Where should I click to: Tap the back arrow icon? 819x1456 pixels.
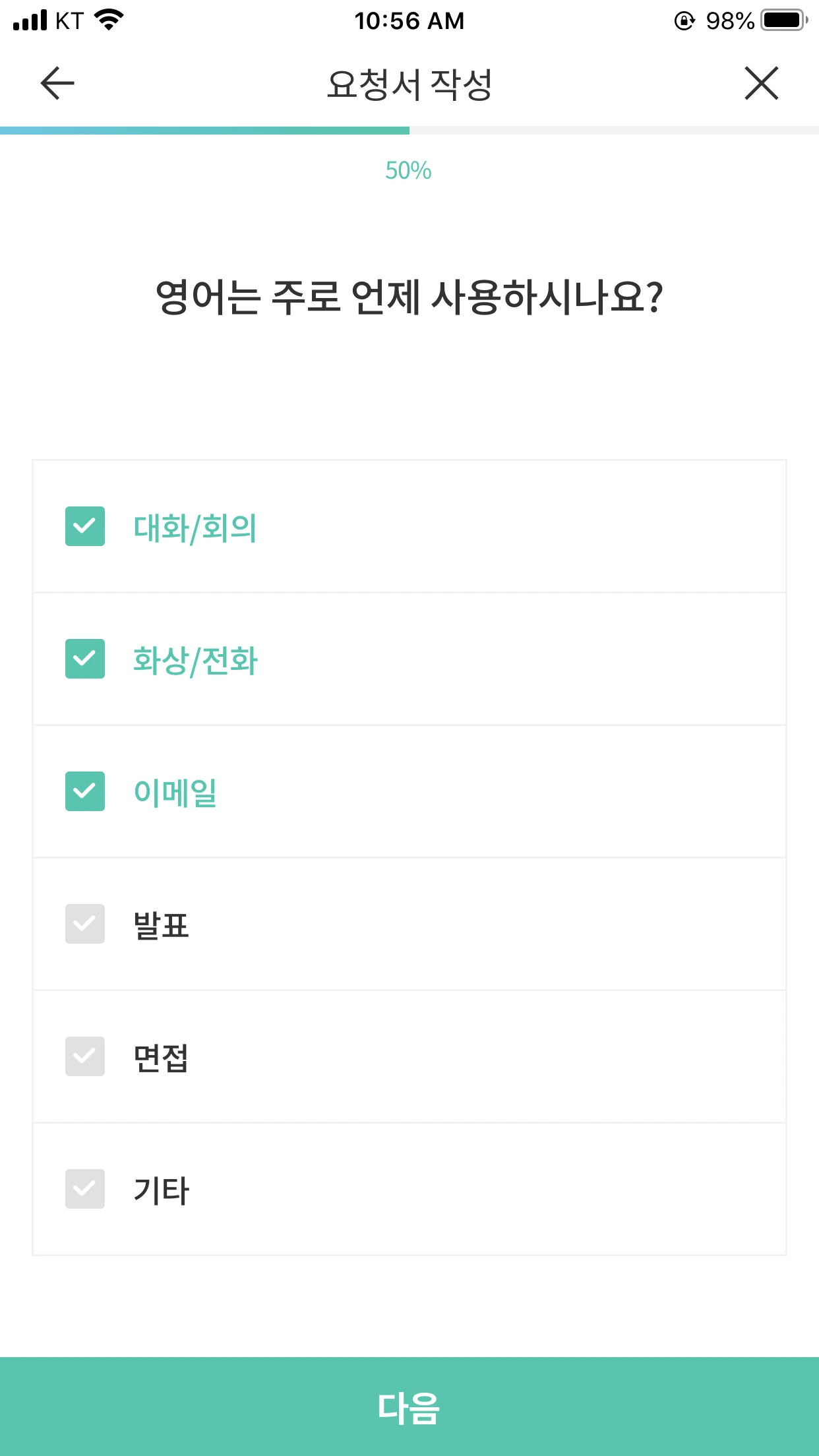[57, 83]
